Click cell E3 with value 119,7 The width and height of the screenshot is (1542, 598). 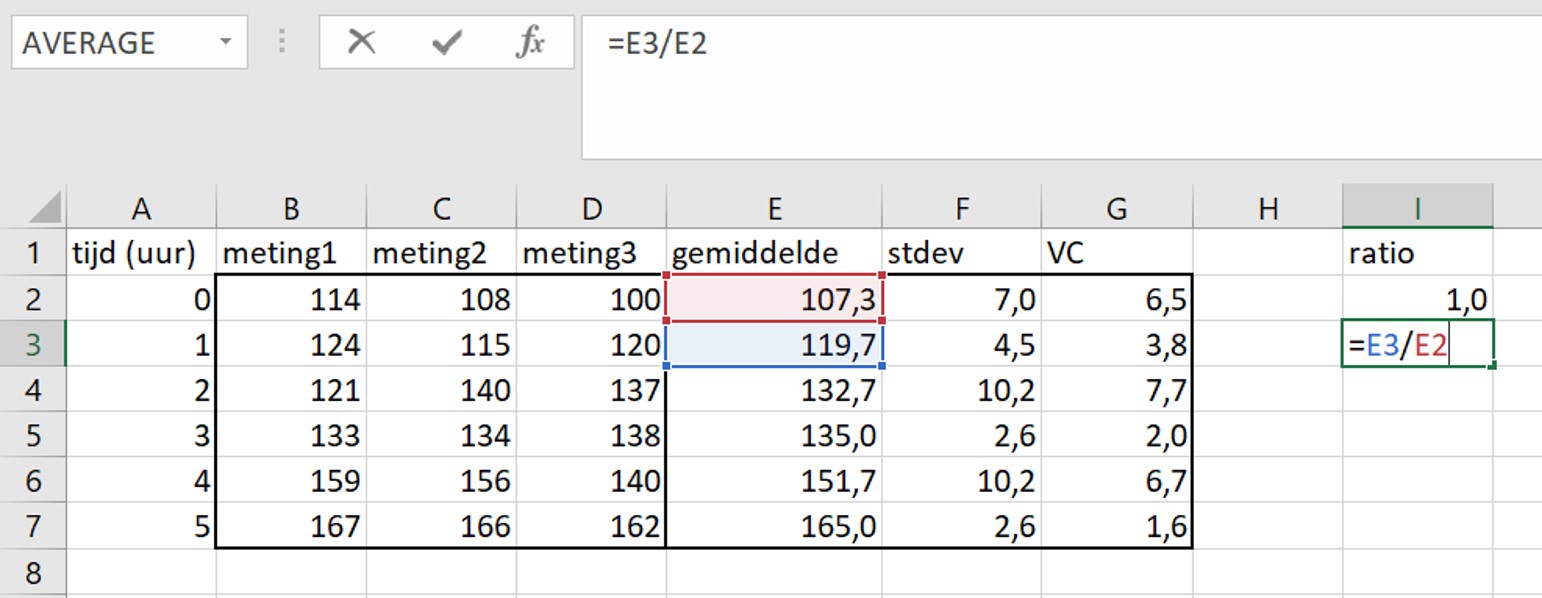pyautogui.click(x=774, y=345)
